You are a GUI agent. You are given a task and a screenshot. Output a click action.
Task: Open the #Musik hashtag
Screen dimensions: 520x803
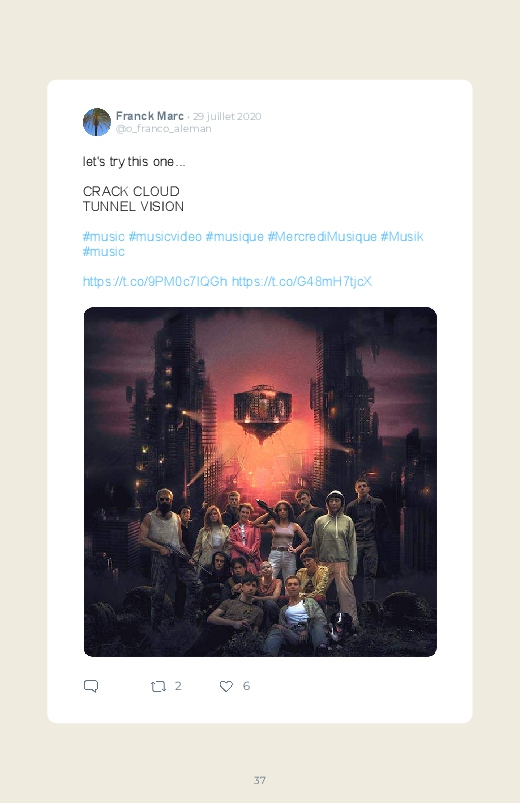coord(402,237)
